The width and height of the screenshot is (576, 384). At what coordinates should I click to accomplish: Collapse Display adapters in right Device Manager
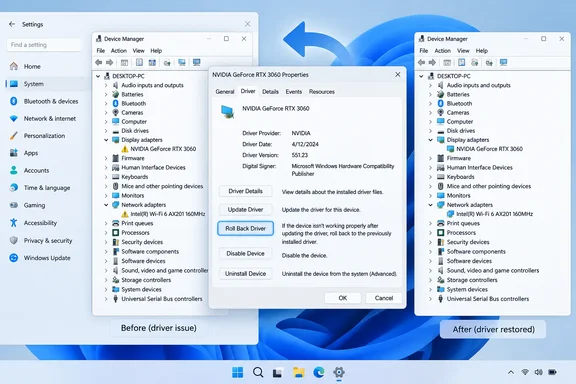431,140
